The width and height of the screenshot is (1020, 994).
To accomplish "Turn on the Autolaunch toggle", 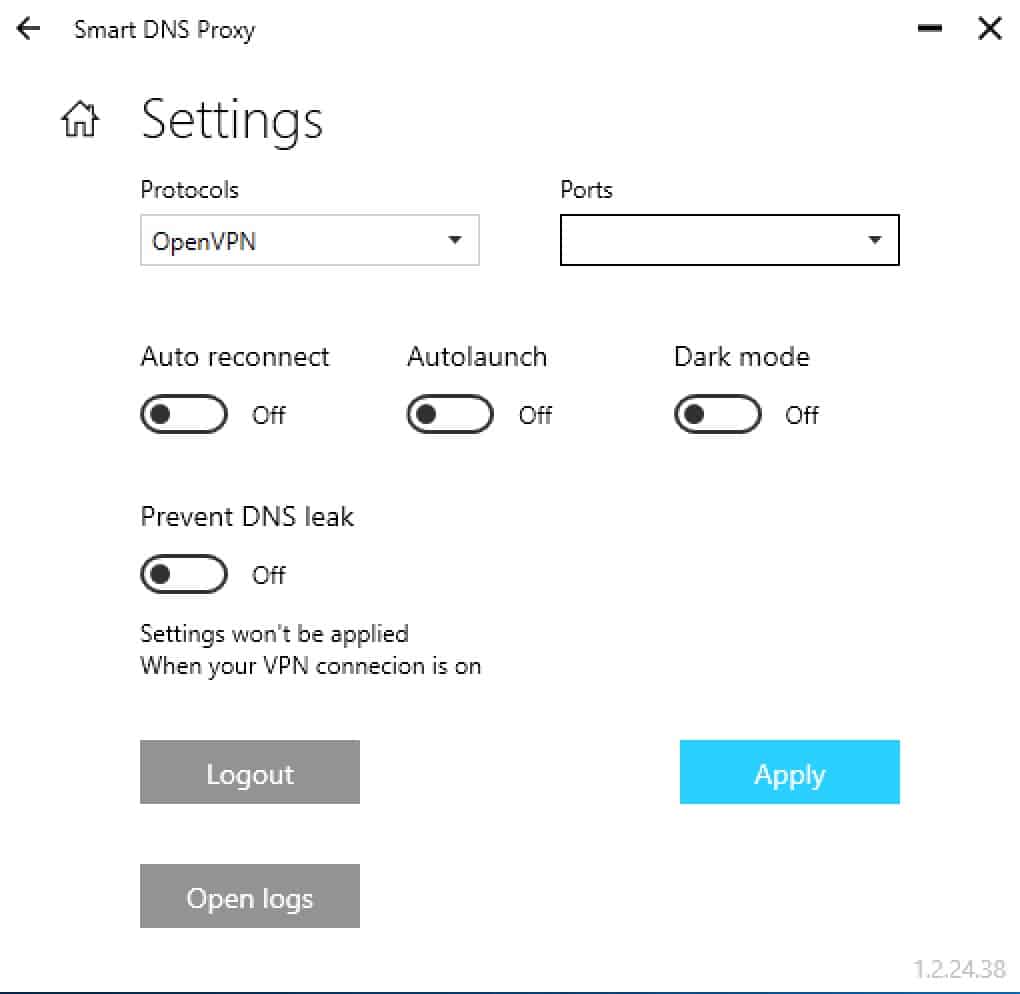I will [450, 414].
